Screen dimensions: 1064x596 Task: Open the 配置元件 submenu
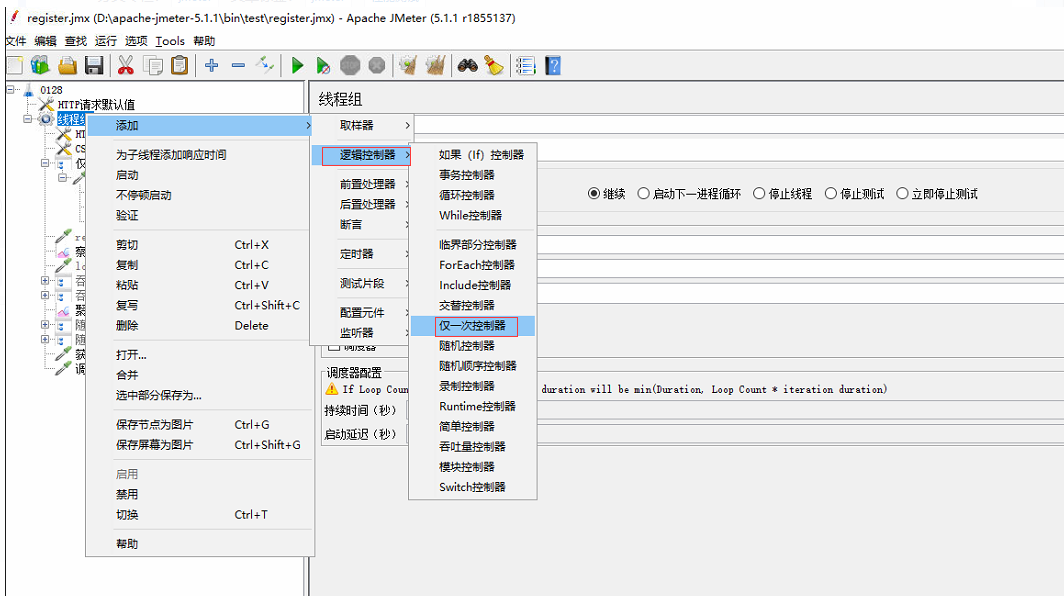361,312
